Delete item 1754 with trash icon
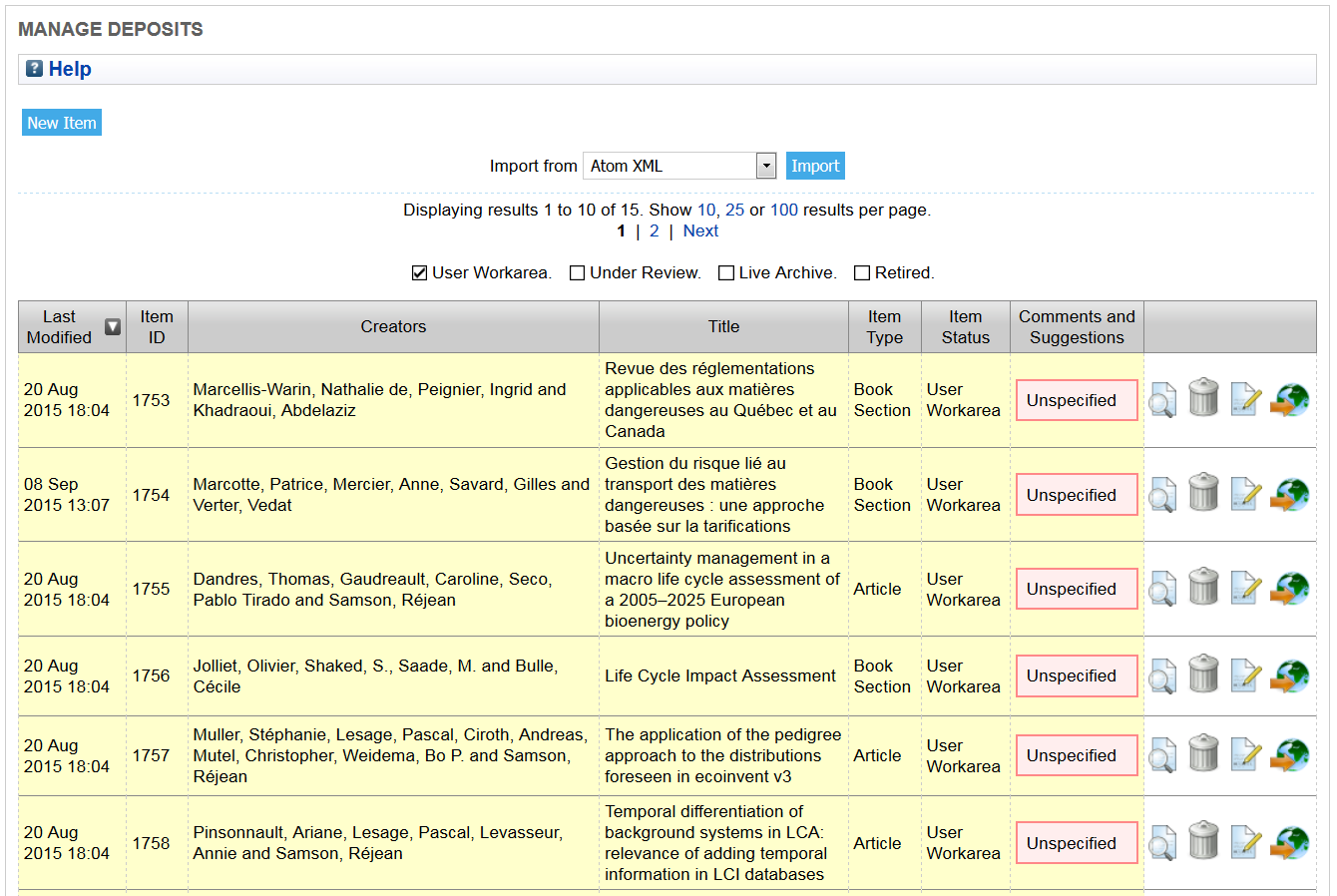This screenshot has width=1337, height=896. tap(1203, 493)
